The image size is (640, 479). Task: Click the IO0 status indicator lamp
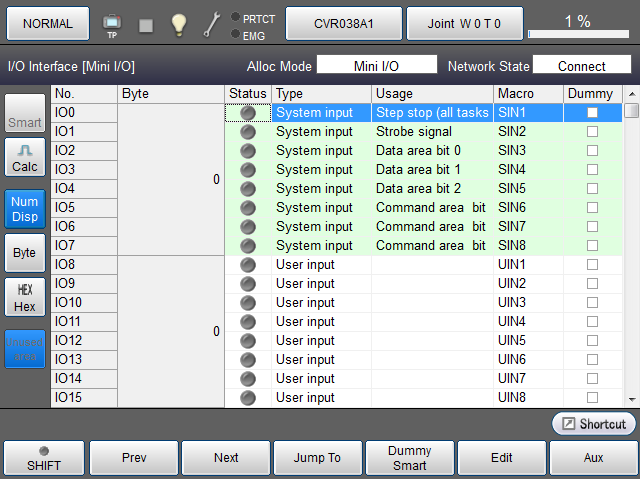click(x=247, y=113)
